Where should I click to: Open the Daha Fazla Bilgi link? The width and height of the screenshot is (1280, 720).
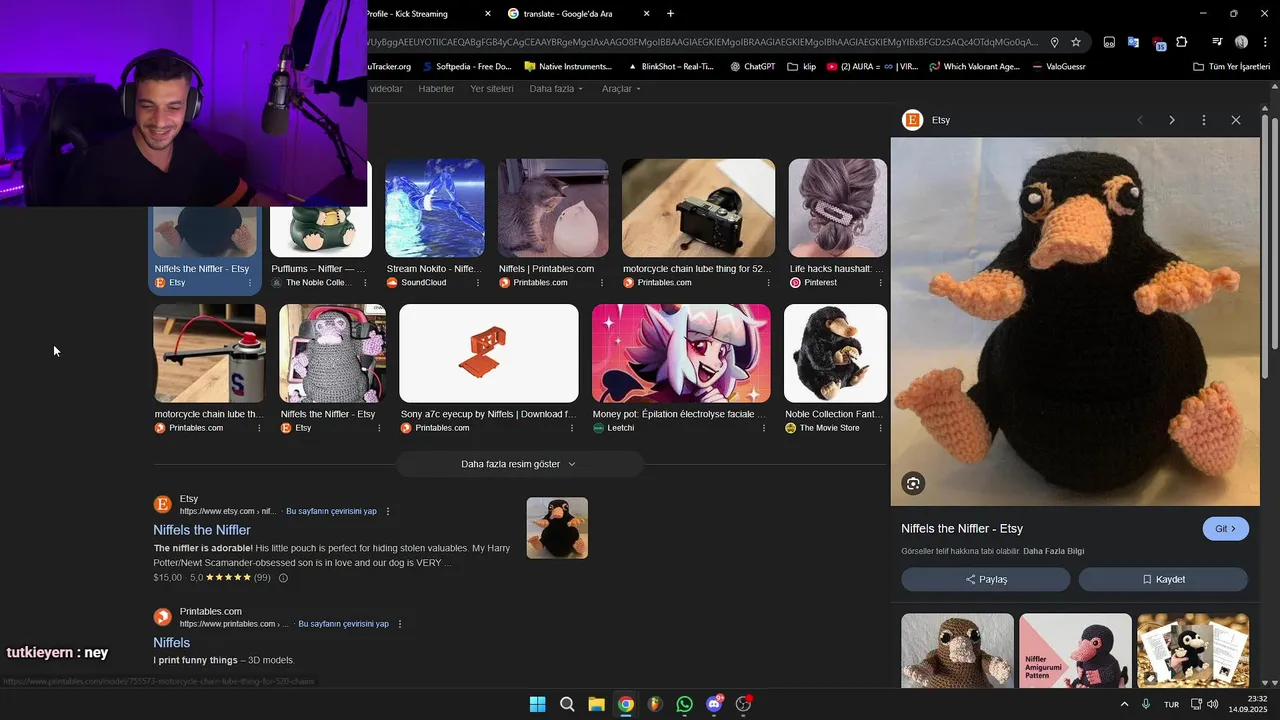pyautogui.click(x=1053, y=551)
